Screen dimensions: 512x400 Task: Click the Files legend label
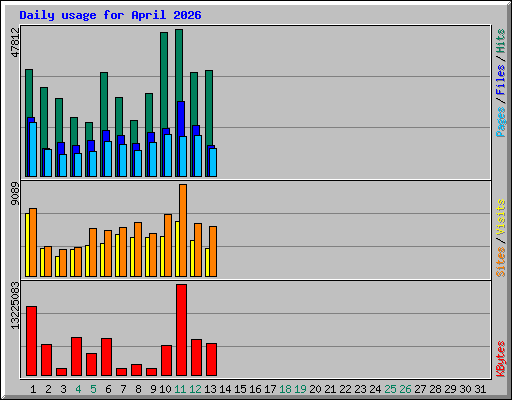click(x=501, y=80)
